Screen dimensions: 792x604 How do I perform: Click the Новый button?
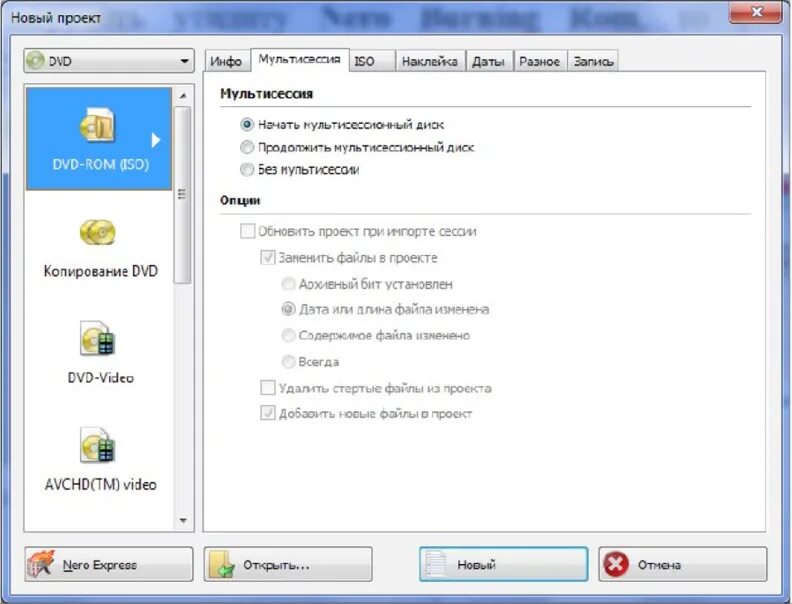coord(504,564)
